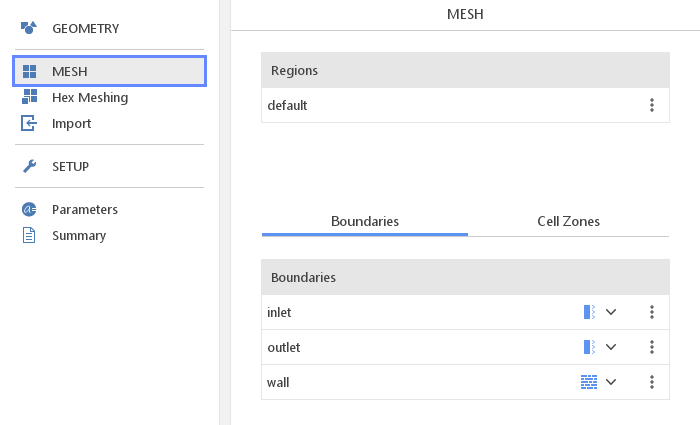
Task: Click the Setup wrench icon
Action: [29, 166]
